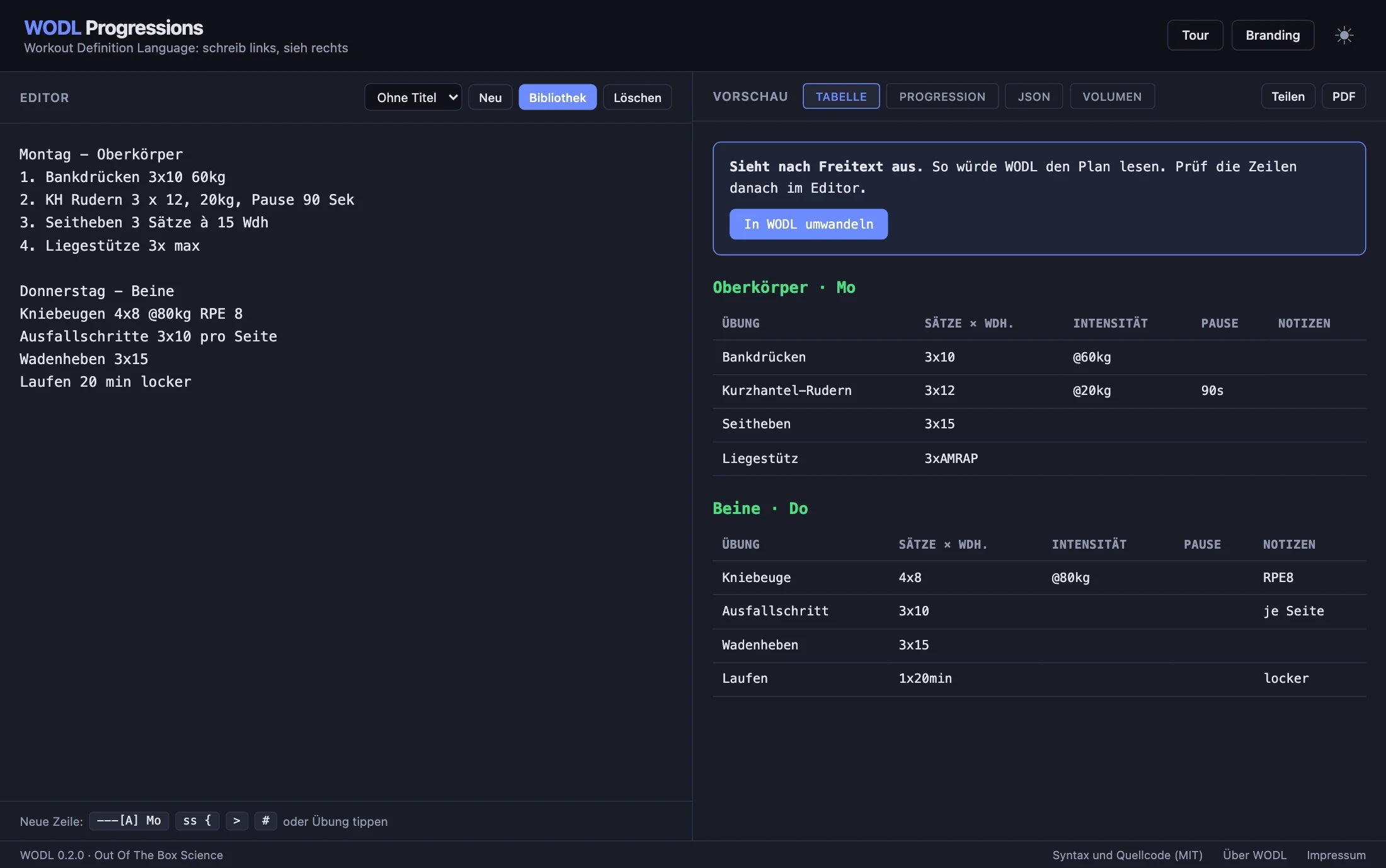Click the WODL 0.2.0 version footer text
The width and height of the screenshot is (1386, 868).
tap(121, 855)
